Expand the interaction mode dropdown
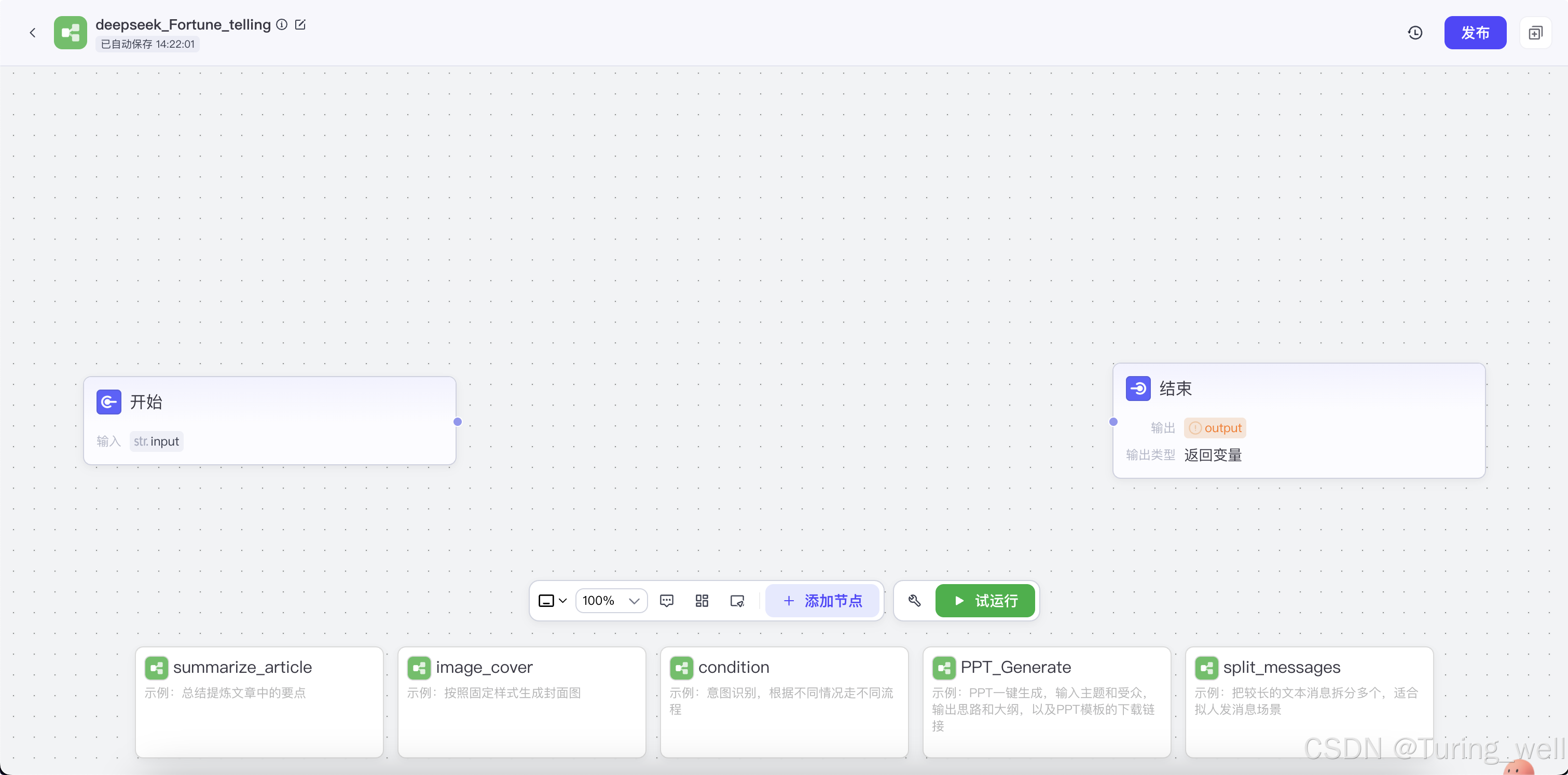1568x775 pixels. click(x=553, y=601)
